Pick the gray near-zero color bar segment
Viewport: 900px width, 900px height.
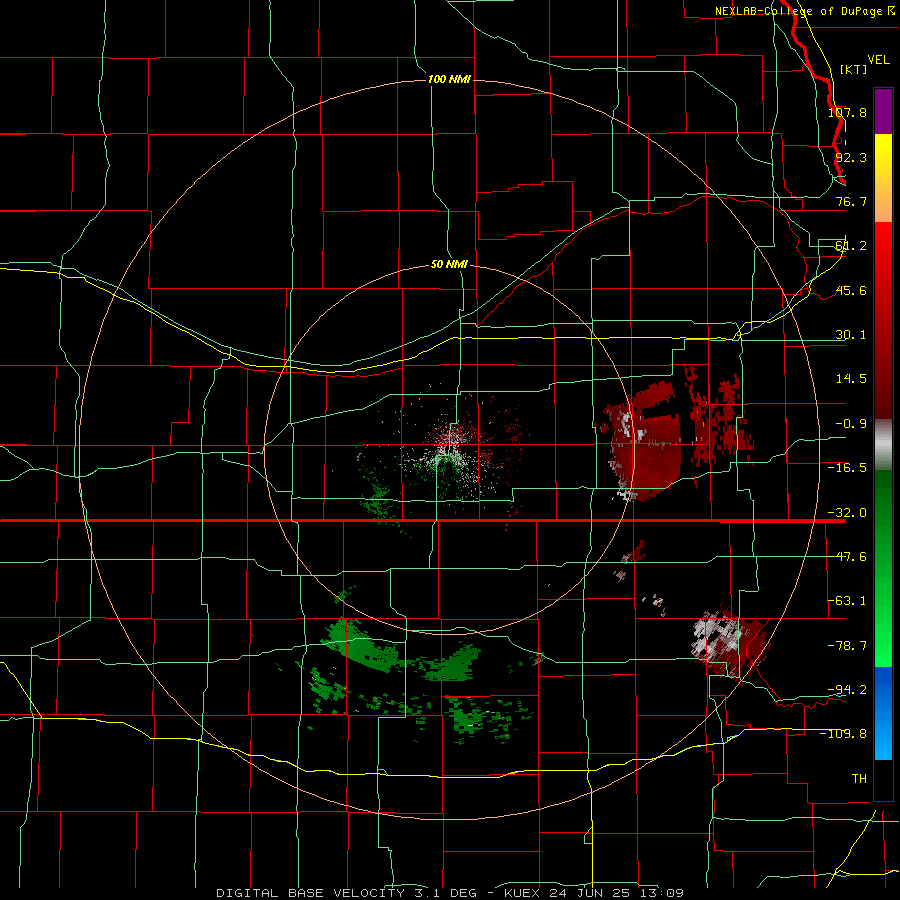[883, 445]
